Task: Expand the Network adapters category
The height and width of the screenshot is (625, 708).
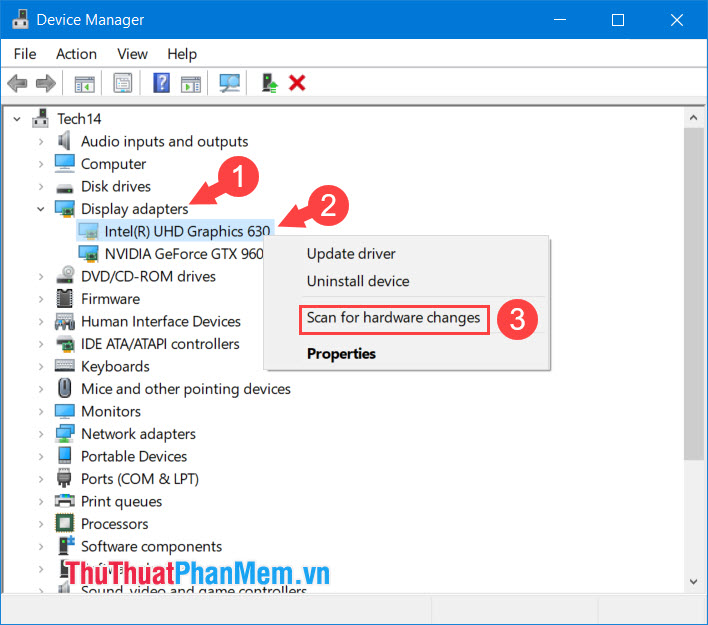Action: [41, 434]
